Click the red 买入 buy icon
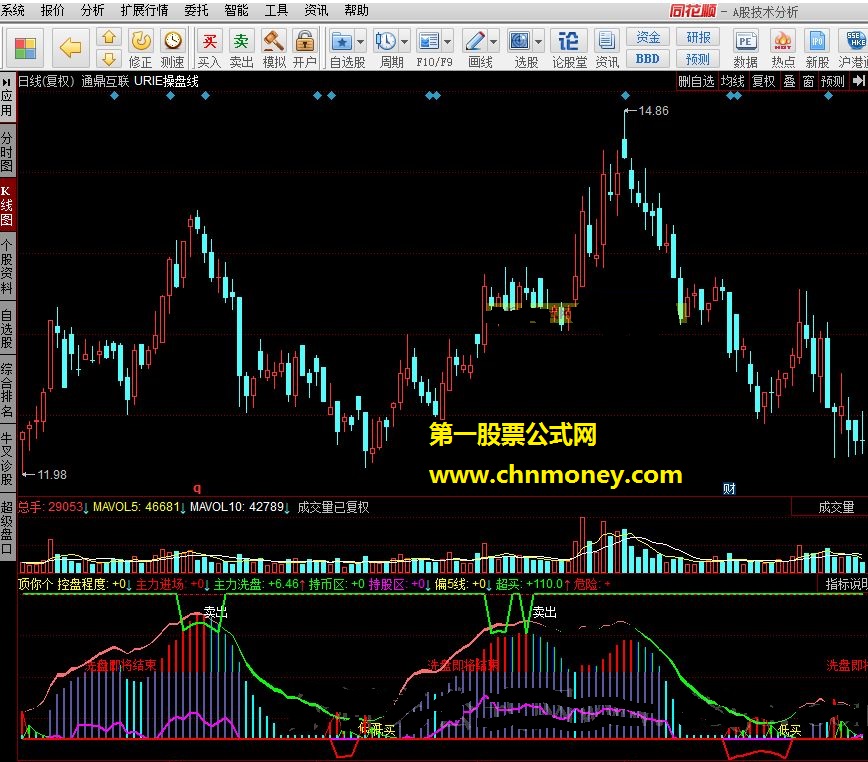The width and height of the screenshot is (868, 762). click(209, 41)
